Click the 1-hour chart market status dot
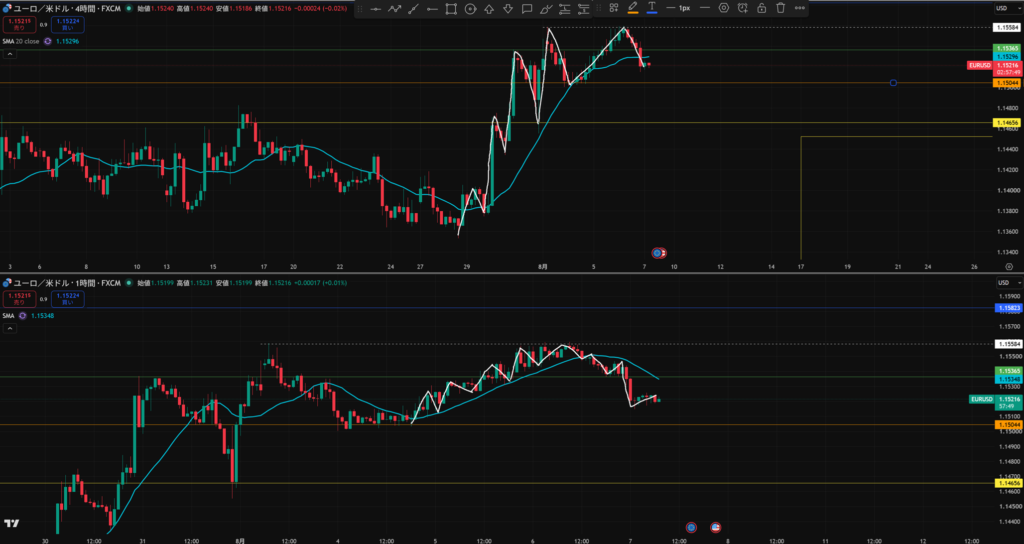 click(x=129, y=283)
